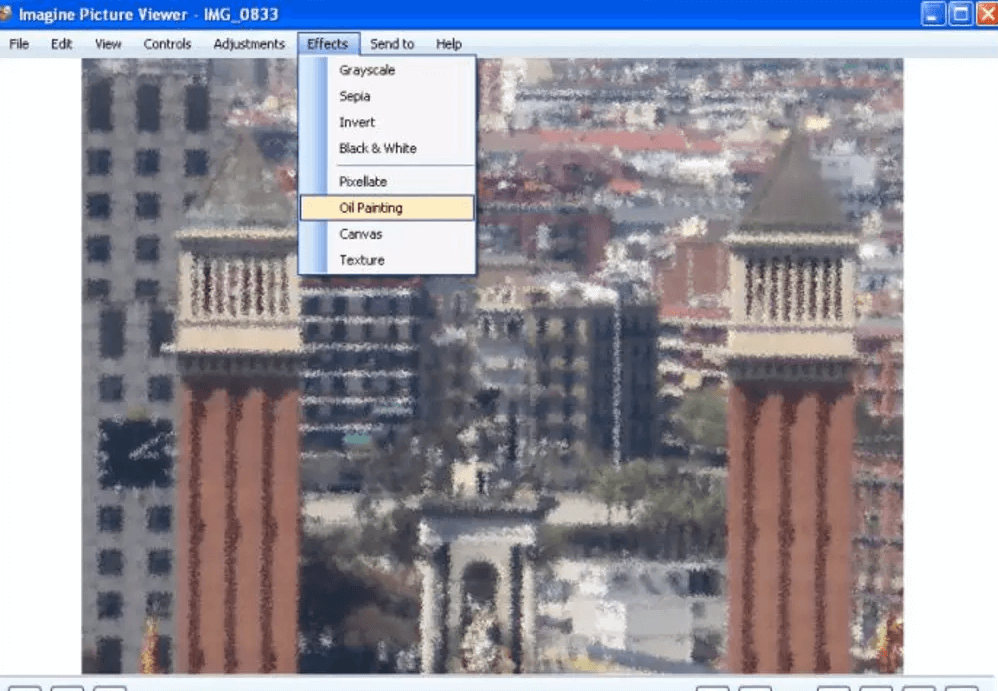
Task: Choose Invert from the Effects menu
Action: point(357,123)
